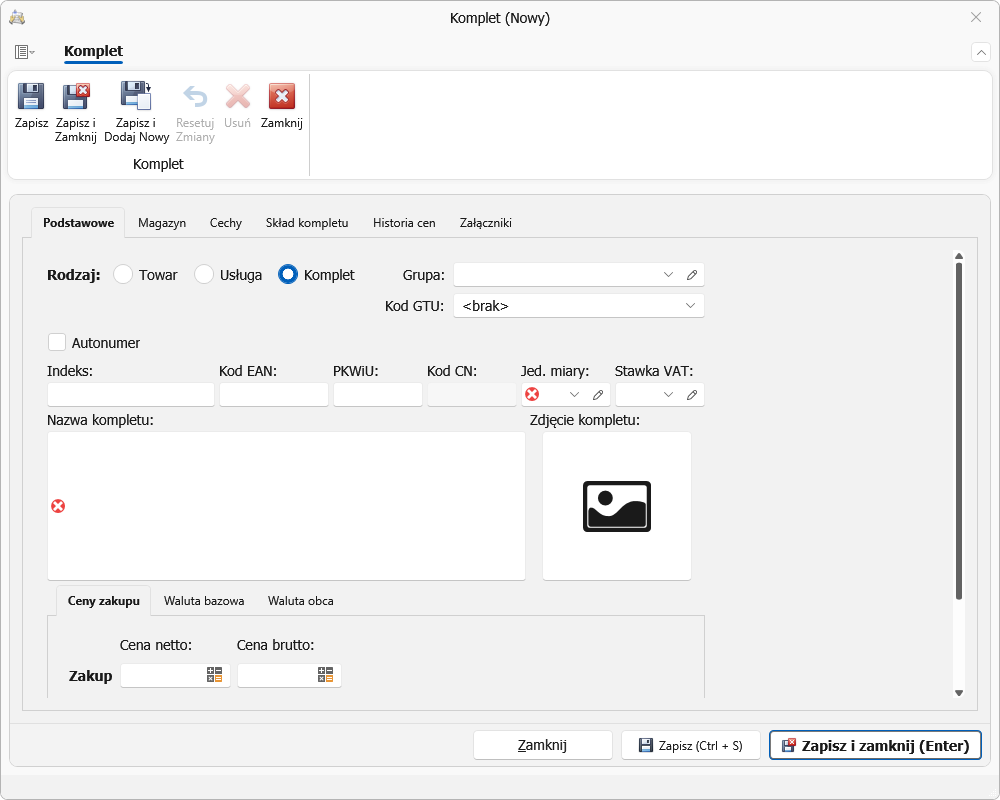This screenshot has width=1000, height=800.
Task: Click the scrollbar down arrow
Action: click(x=959, y=693)
